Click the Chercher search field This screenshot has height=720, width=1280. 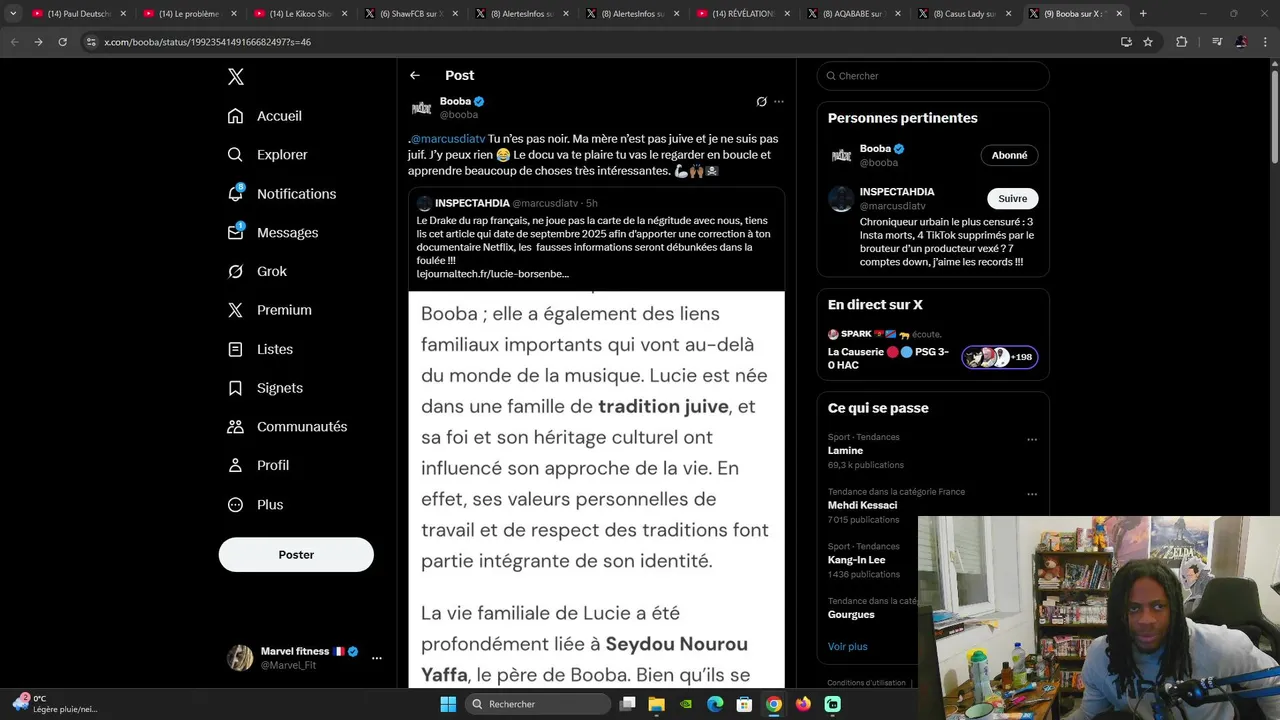click(933, 76)
